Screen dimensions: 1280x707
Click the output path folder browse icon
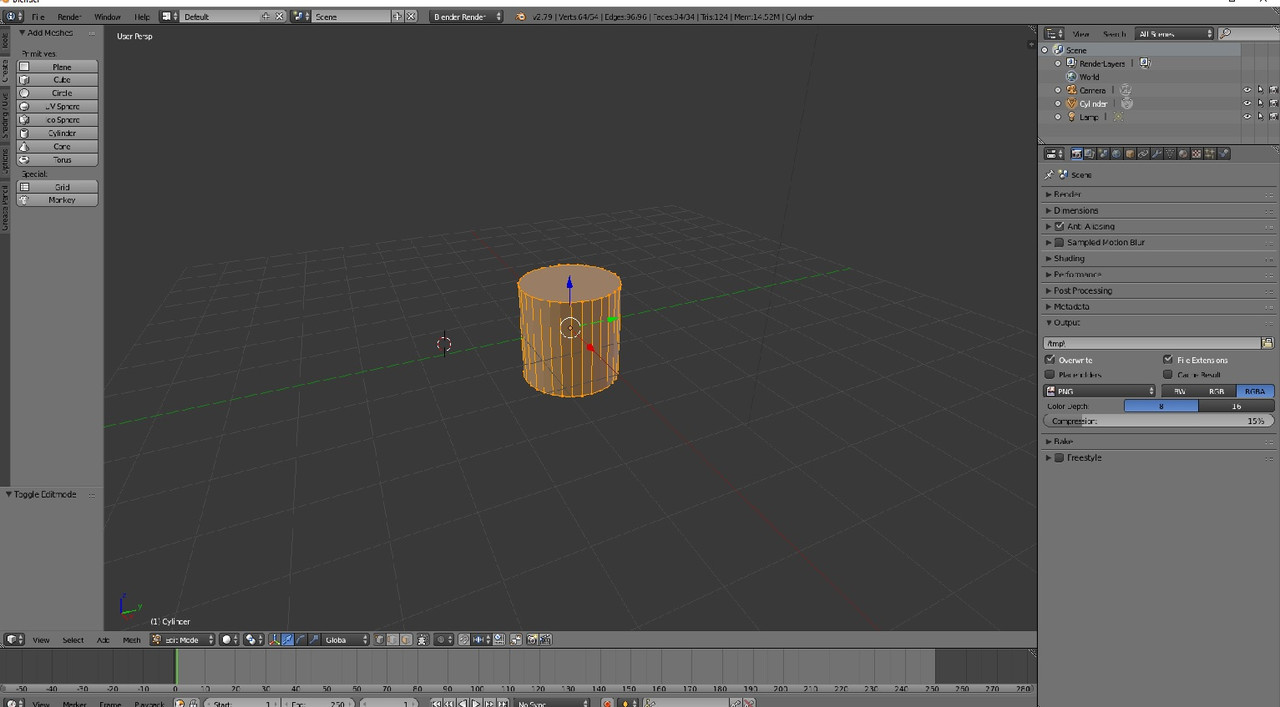tap(1267, 343)
